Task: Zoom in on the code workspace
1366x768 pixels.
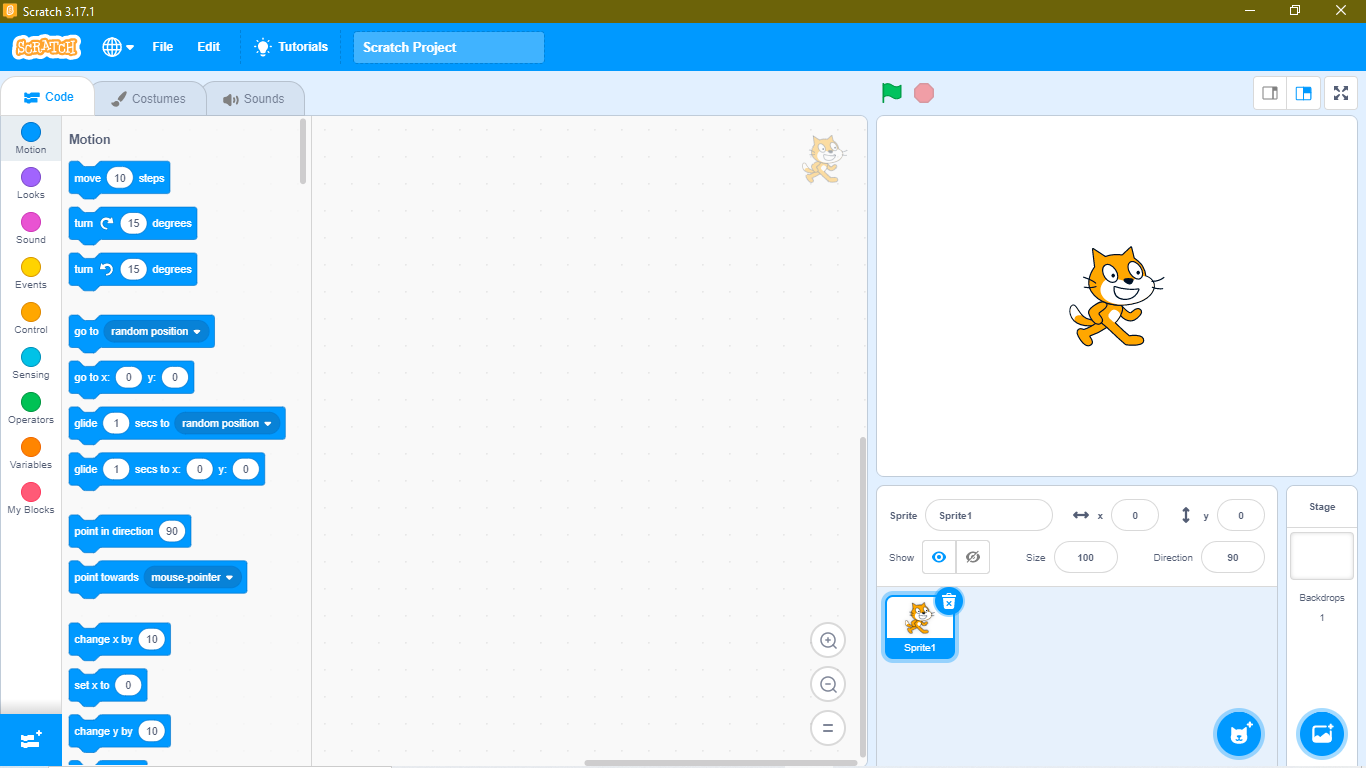Action: pos(828,640)
